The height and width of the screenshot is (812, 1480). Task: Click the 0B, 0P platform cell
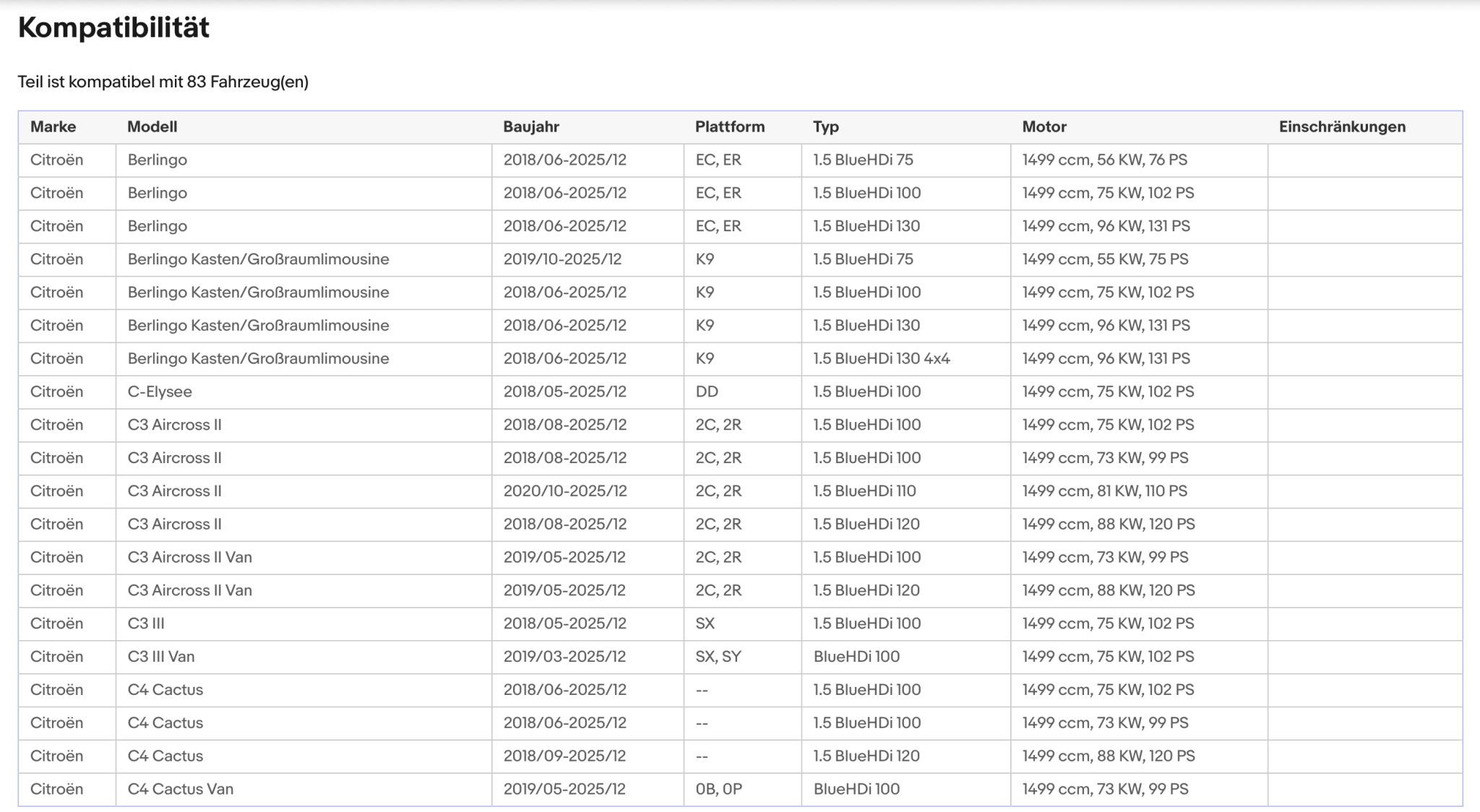(x=742, y=790)
